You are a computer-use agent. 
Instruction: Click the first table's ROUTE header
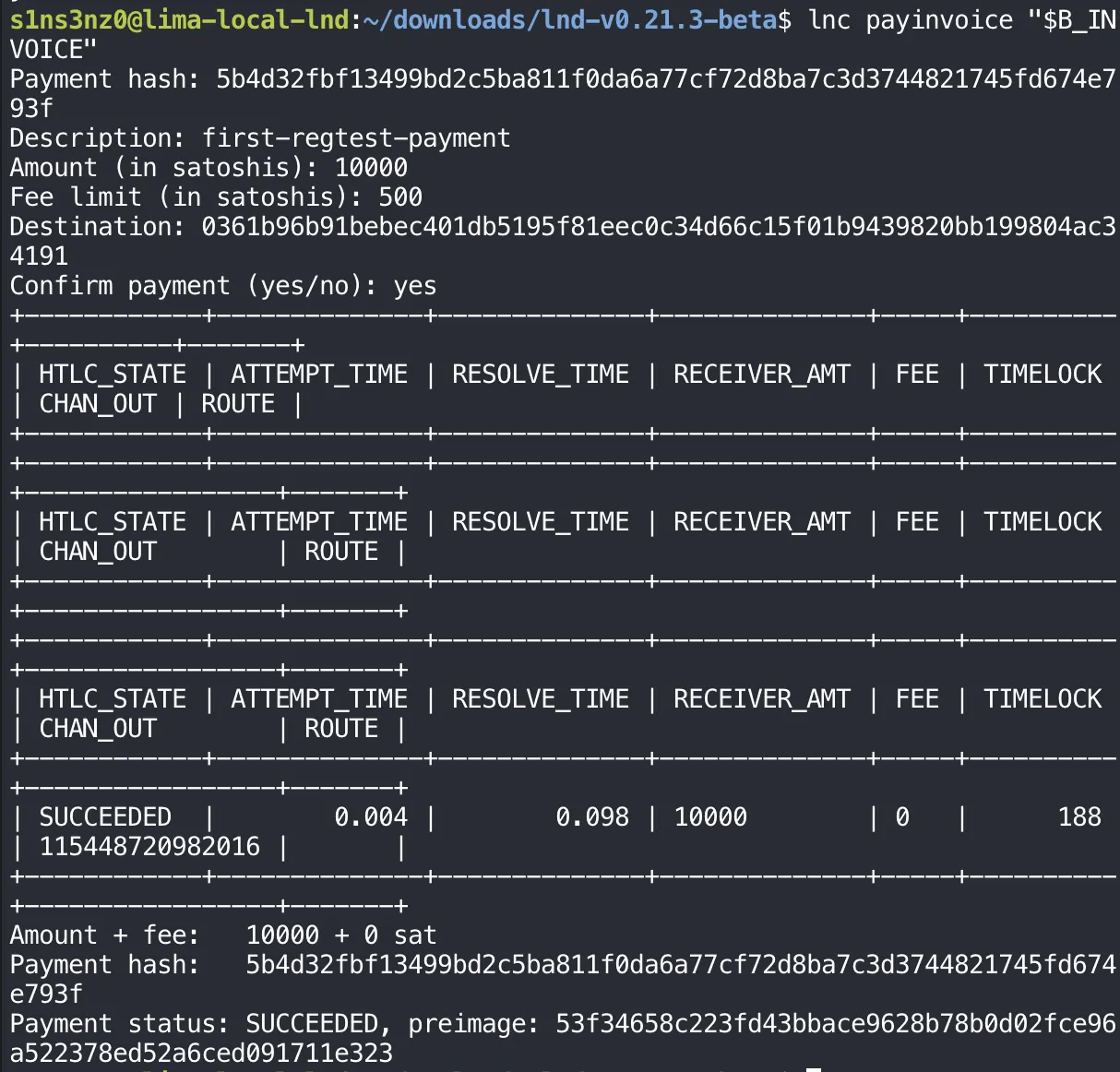click(238, 403)
